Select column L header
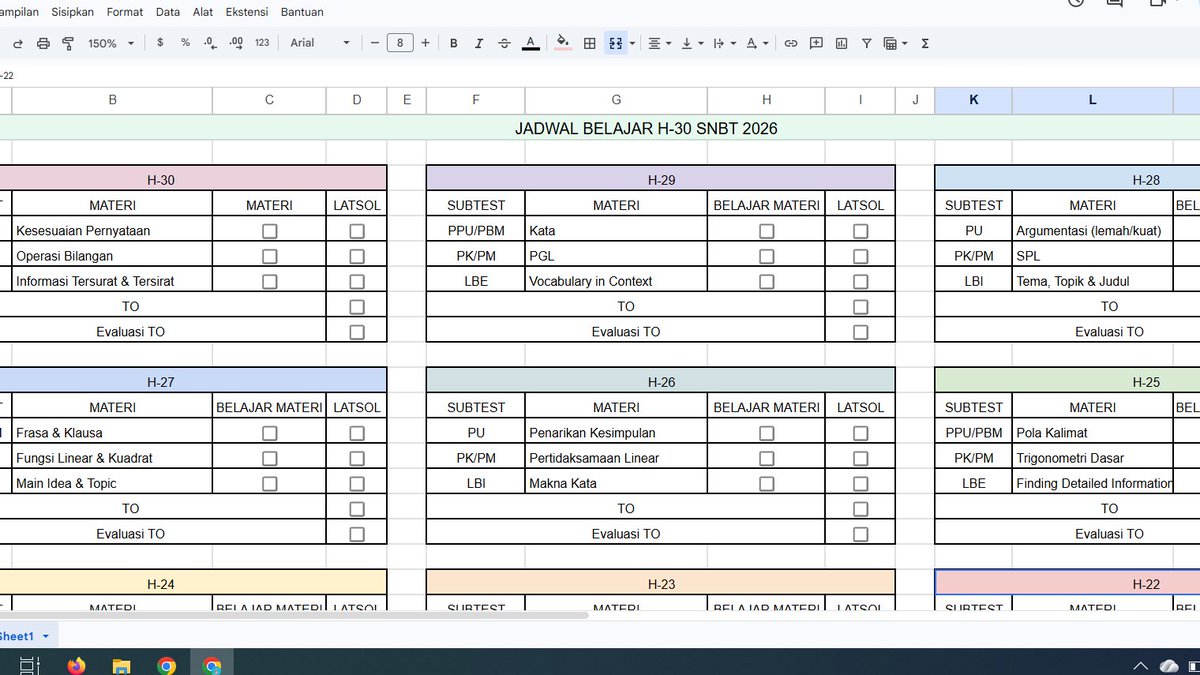Image resolution: width=1200 pixels, height=675 pixels. click(1092, 100)
